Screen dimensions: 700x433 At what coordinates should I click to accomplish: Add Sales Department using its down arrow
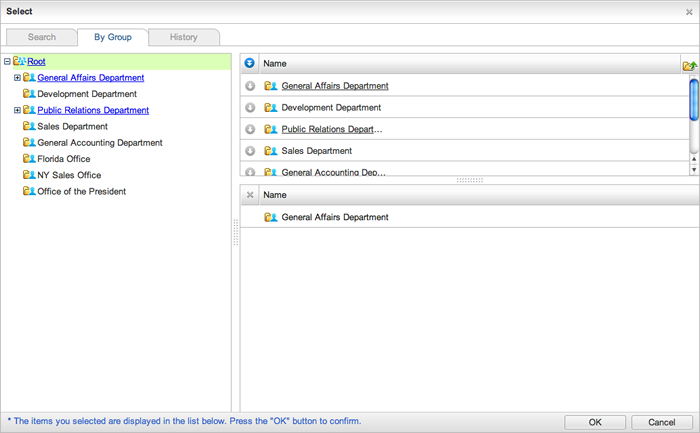250,151
